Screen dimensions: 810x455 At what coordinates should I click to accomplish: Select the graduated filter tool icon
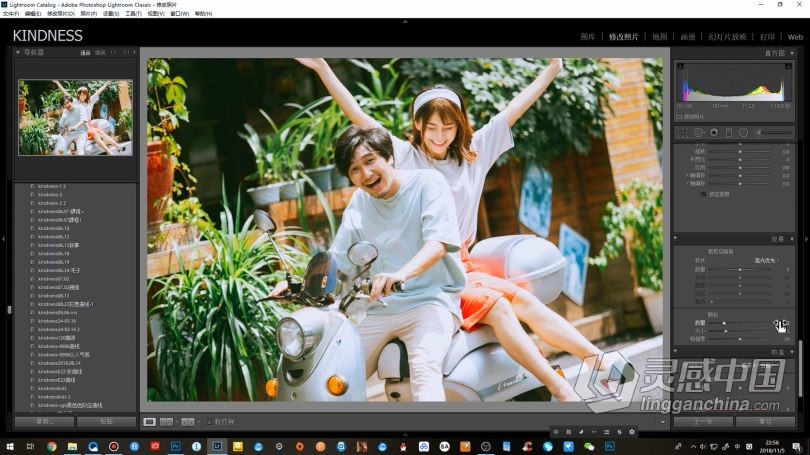728,132
